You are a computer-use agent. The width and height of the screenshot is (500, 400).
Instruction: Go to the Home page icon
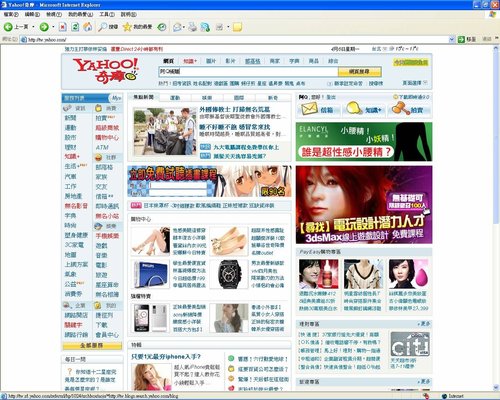pyautogui.click(x=88, y=27)
